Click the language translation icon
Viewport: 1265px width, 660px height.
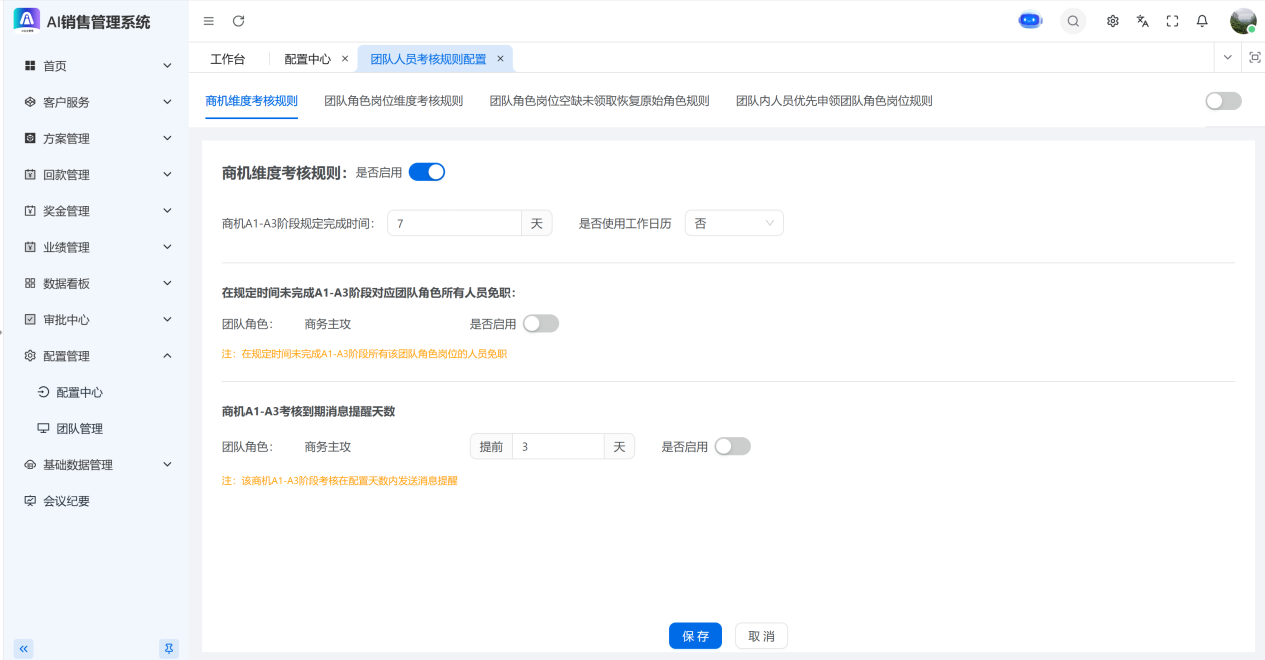point(1142,21)
